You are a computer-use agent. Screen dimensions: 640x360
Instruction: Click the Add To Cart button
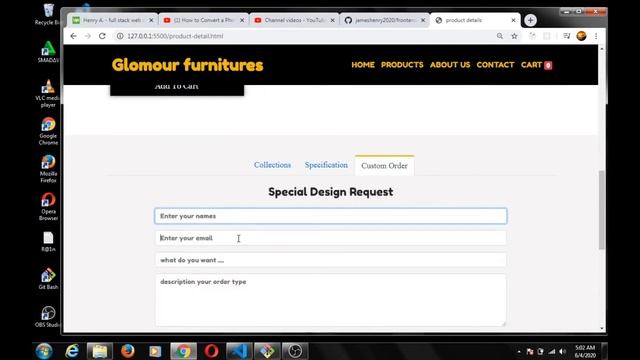(177, 89)
